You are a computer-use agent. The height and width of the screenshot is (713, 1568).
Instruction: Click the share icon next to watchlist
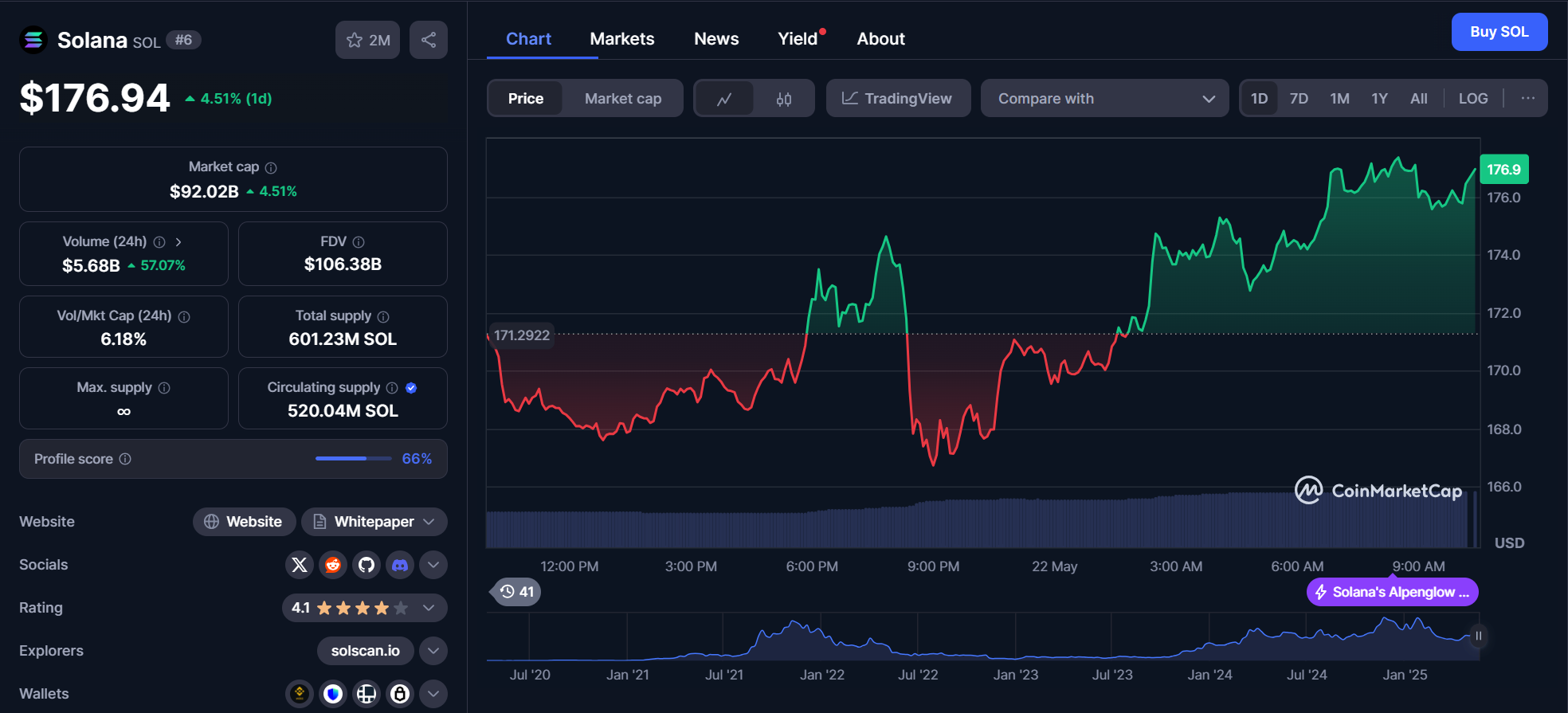(x=429, y=40)
